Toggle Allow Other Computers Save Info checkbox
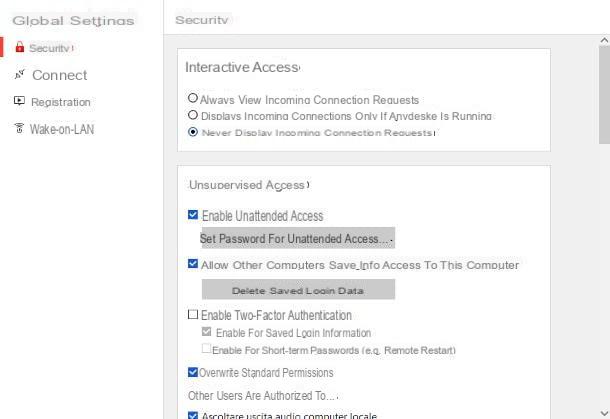Viewport: 610px width, 419px height. click(193, 264)
